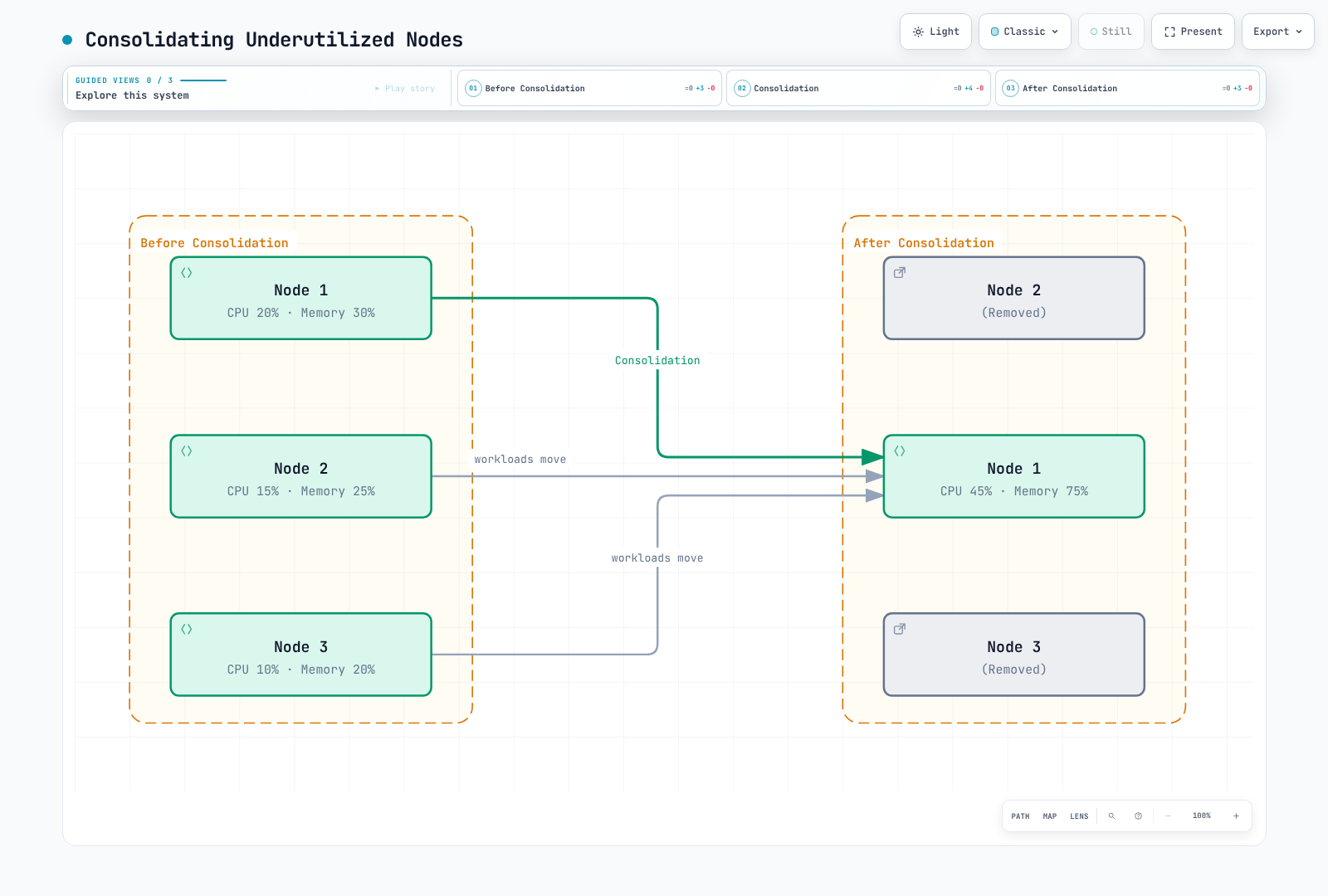1328x896 pixels.
Task: Click code icon on left Node 3 card
Action: 187,630
